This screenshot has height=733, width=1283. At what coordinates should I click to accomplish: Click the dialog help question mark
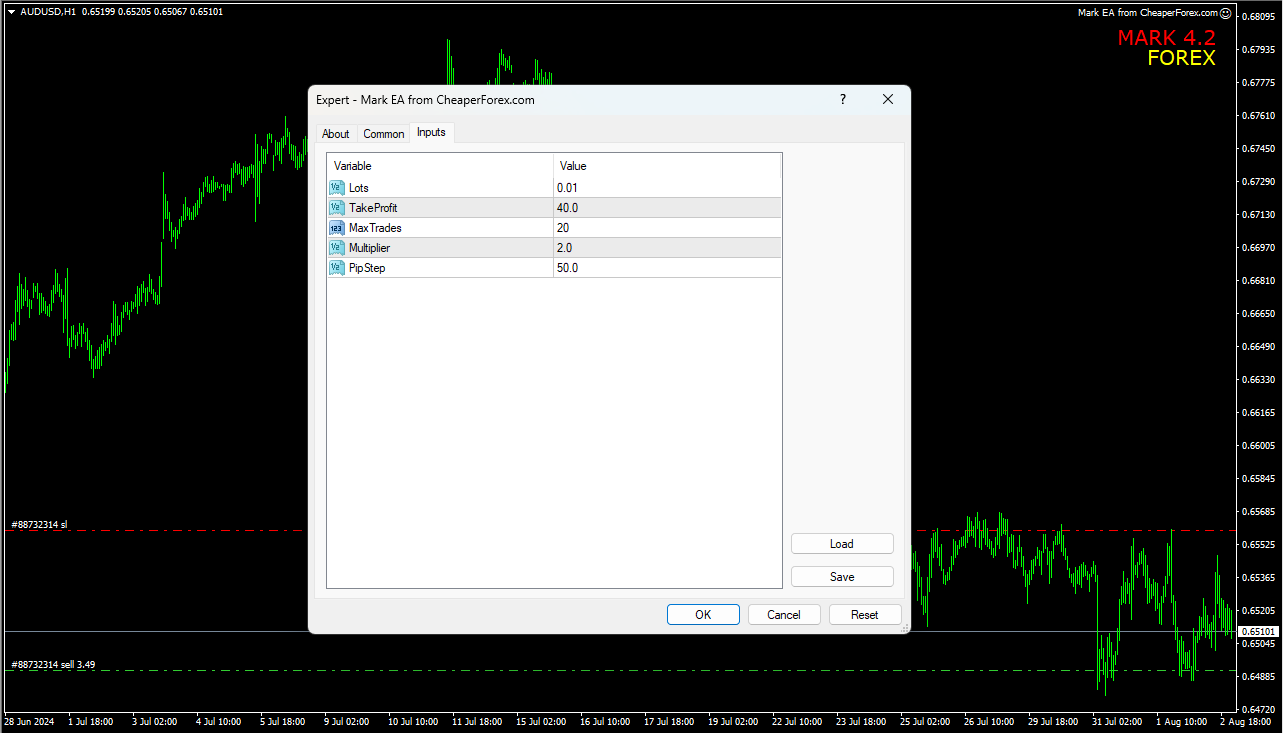843,99
